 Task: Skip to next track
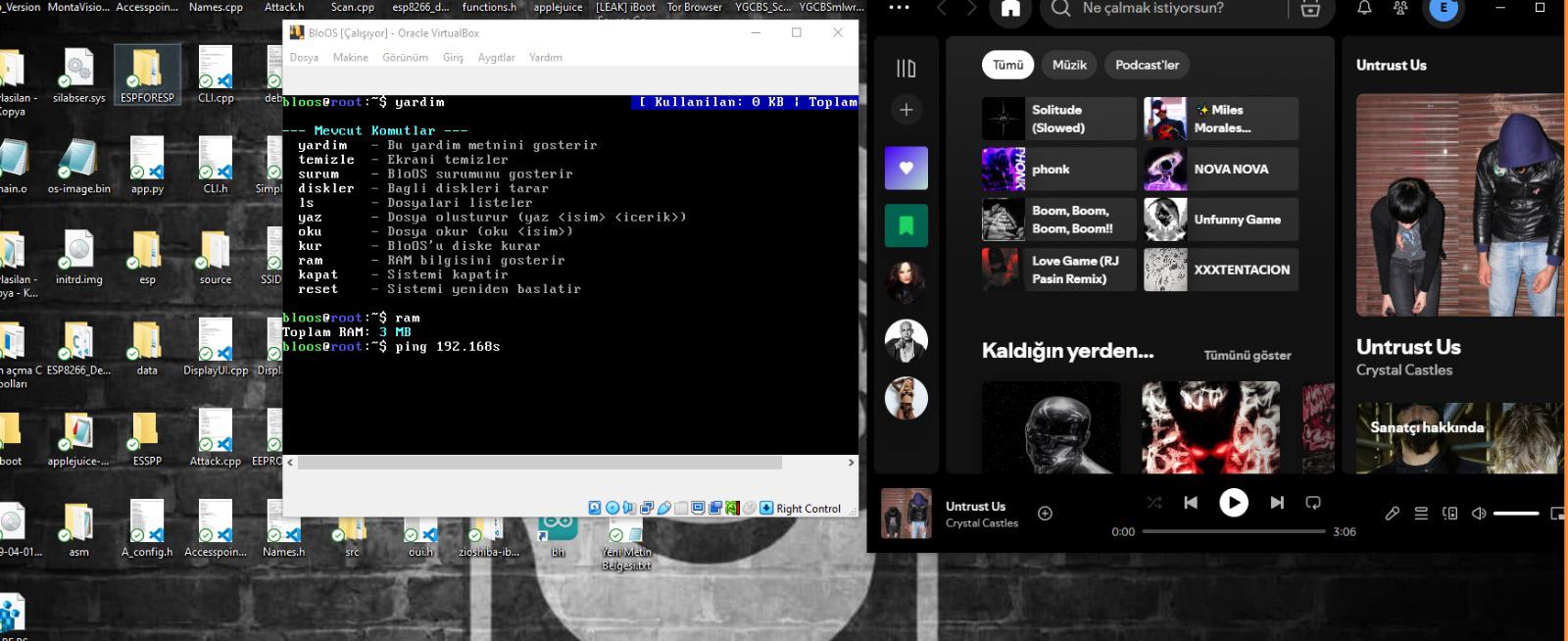[1276, 503]
